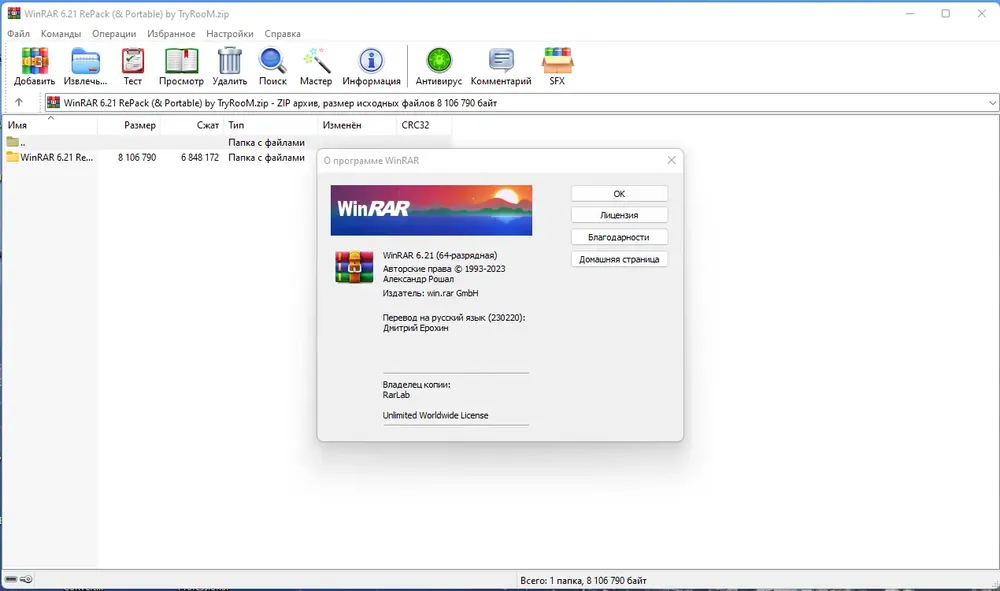The height and width of the screenshot is (591, 1000).
Task: Sort by Сжат column header
Action: (191, 125)
